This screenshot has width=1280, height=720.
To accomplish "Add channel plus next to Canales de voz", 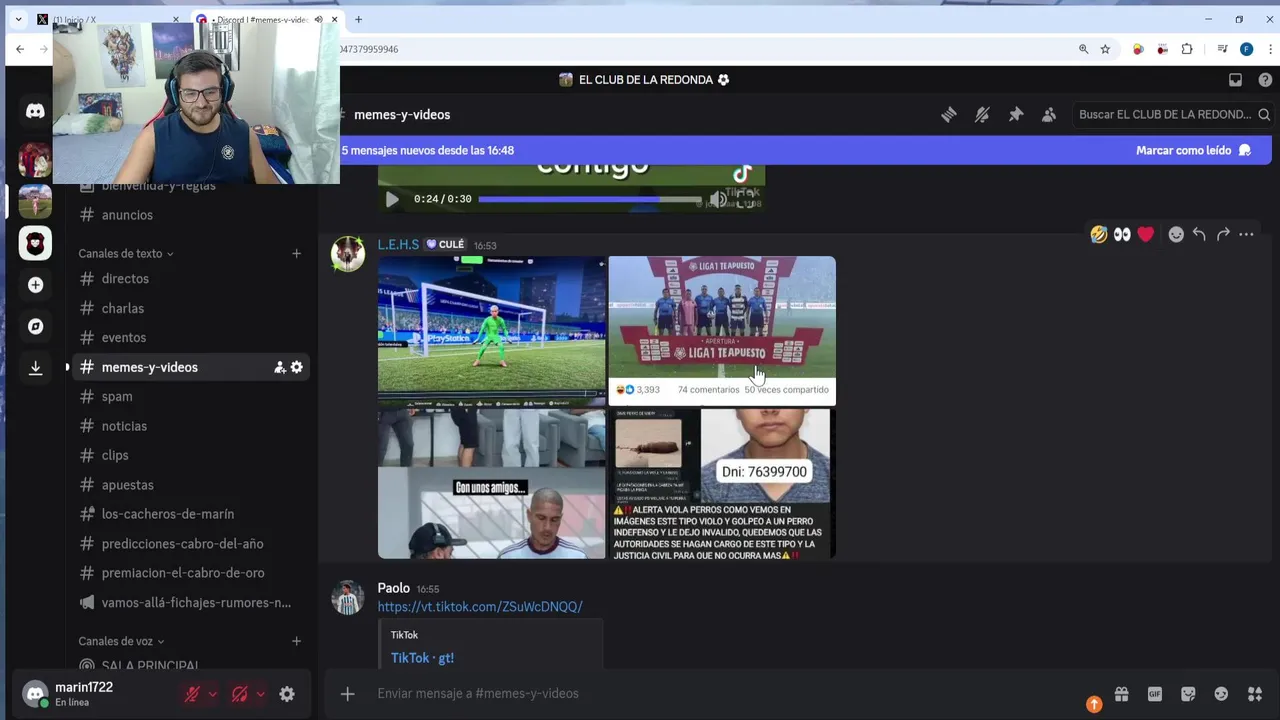I will pyautogui.click(x=296, y=641).
